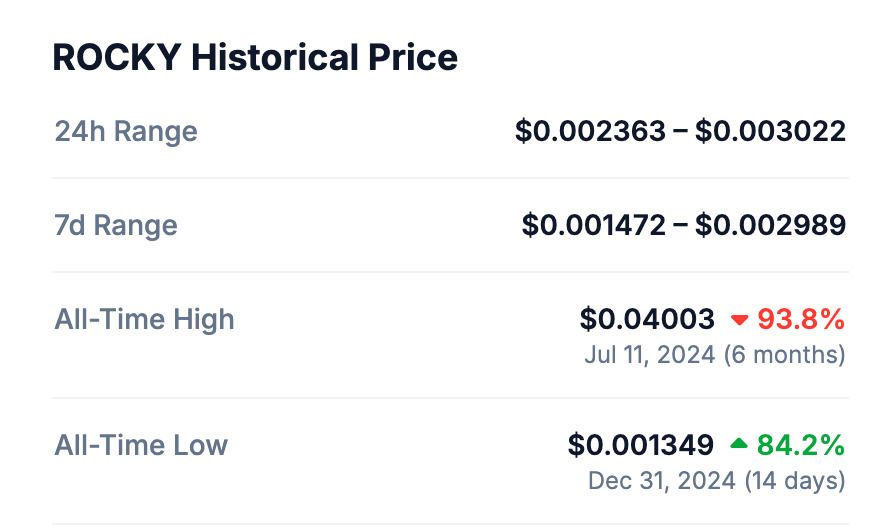The width and height of the screenshot is (890, 530).
Task: Click the red down arrow beside 93.8%
Action: point(740,320)
